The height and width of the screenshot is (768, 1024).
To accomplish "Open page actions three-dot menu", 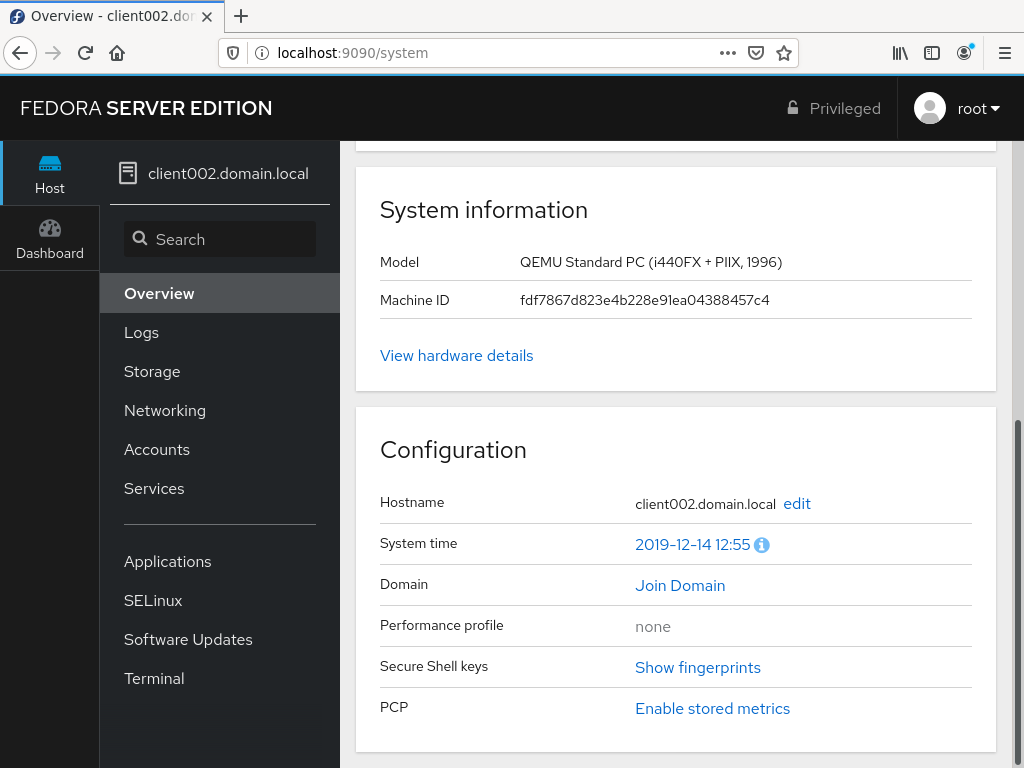I will [x=728, y=53].
